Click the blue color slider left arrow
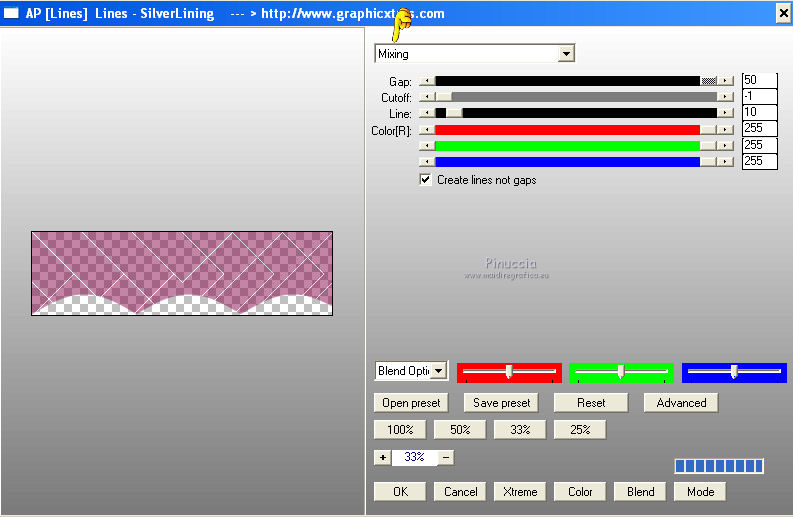This screenshot has width=793, height=517. (427, 161)
